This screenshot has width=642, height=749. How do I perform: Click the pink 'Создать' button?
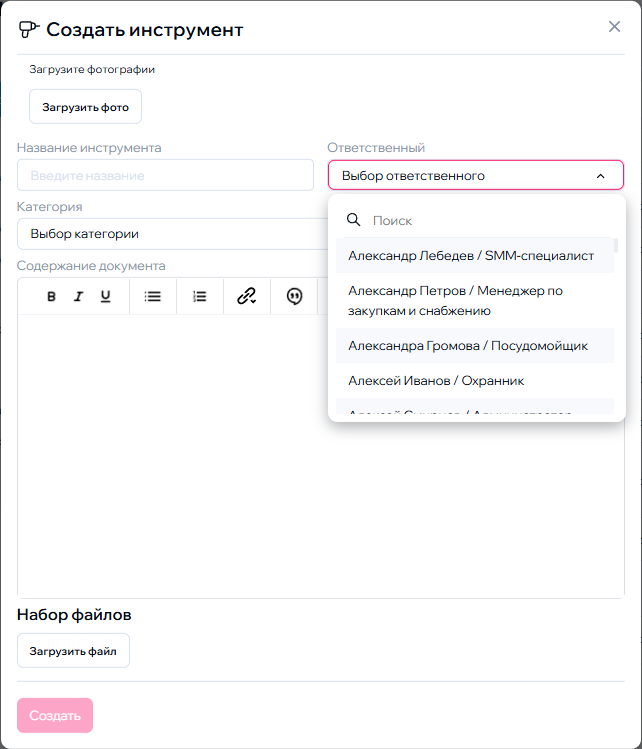point(55,716)
